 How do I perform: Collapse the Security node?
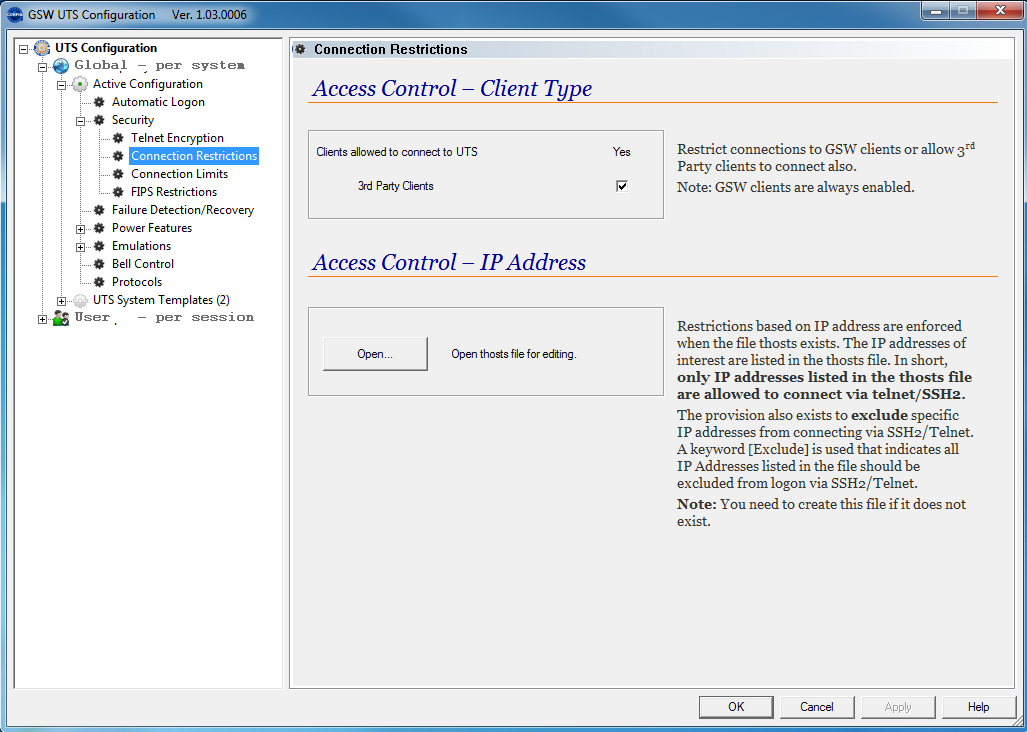(81, 121)
